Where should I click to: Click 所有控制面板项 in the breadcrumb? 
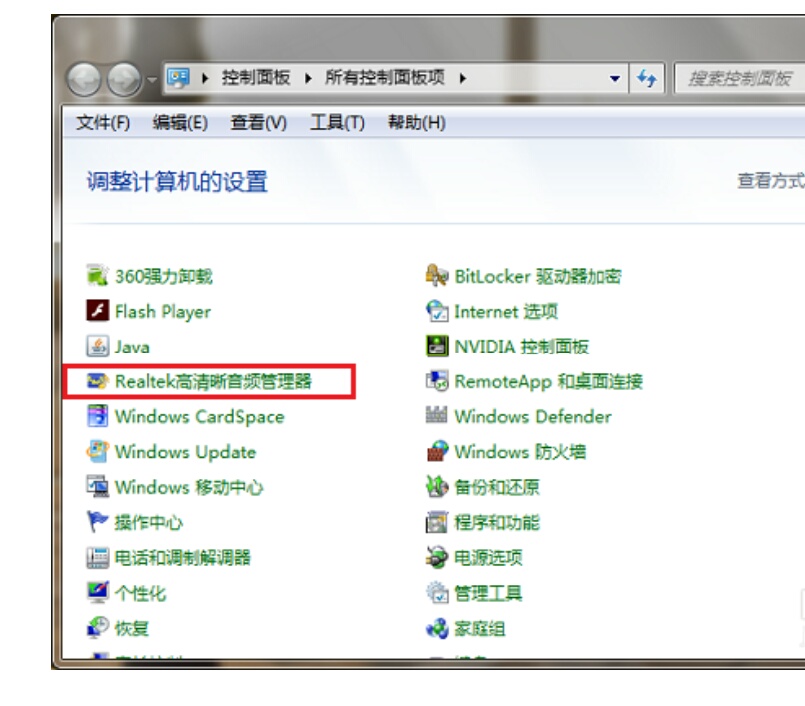tap(385, 78)
